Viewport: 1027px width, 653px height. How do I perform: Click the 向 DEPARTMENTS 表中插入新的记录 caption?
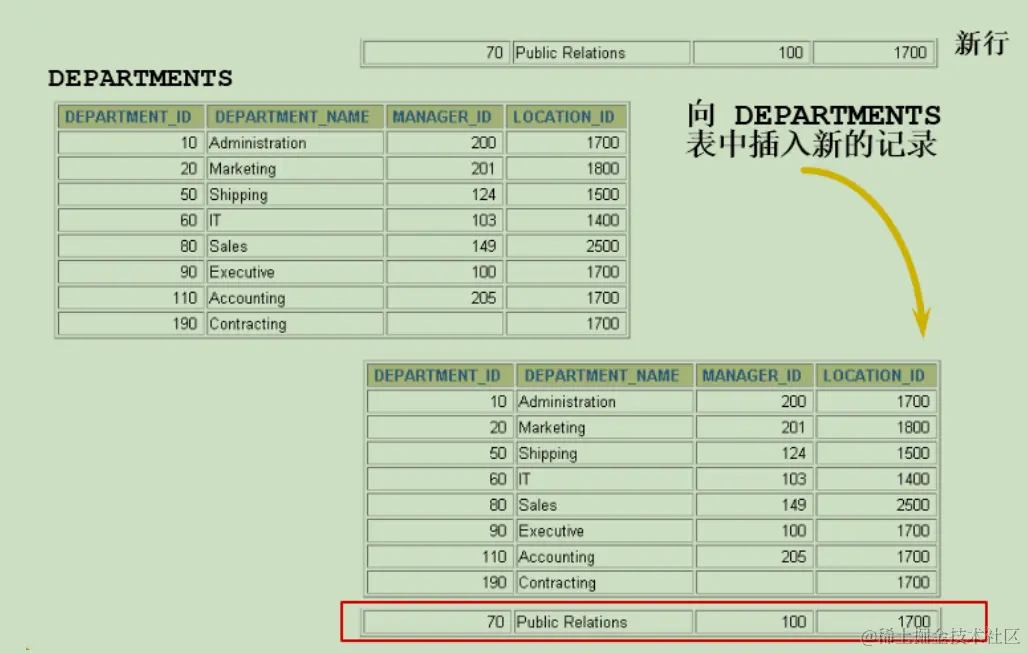pyautogui.click(x=813, y=130)
